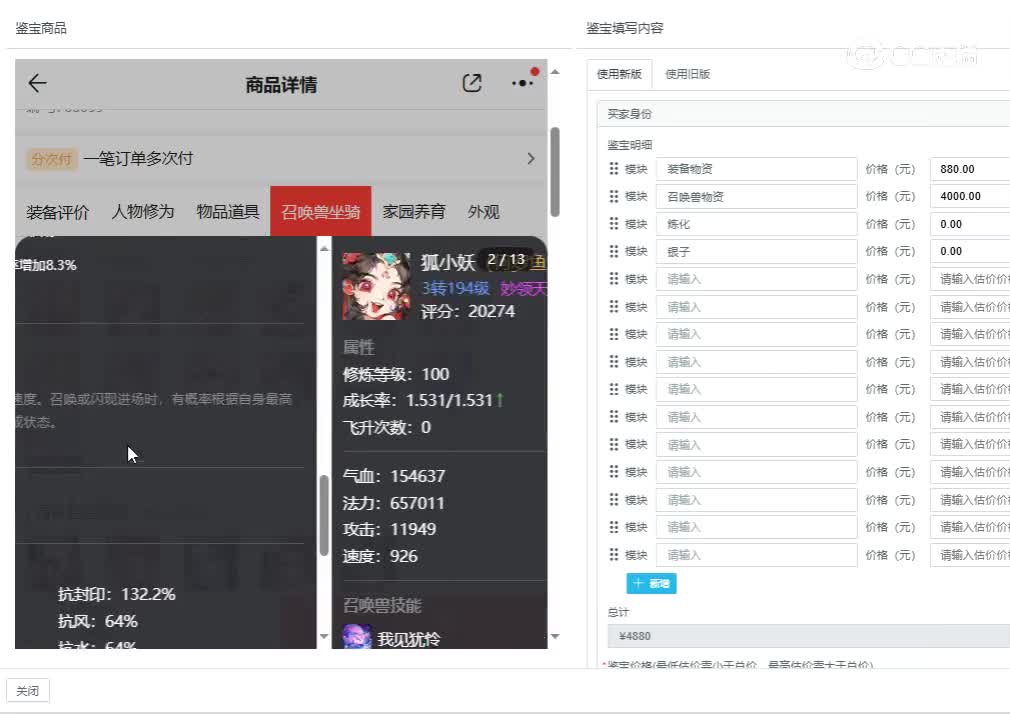This screenshot has width=1010, height=714.
Task: Edit the 召唤兽物资 module field
Action: pos(757,197)
